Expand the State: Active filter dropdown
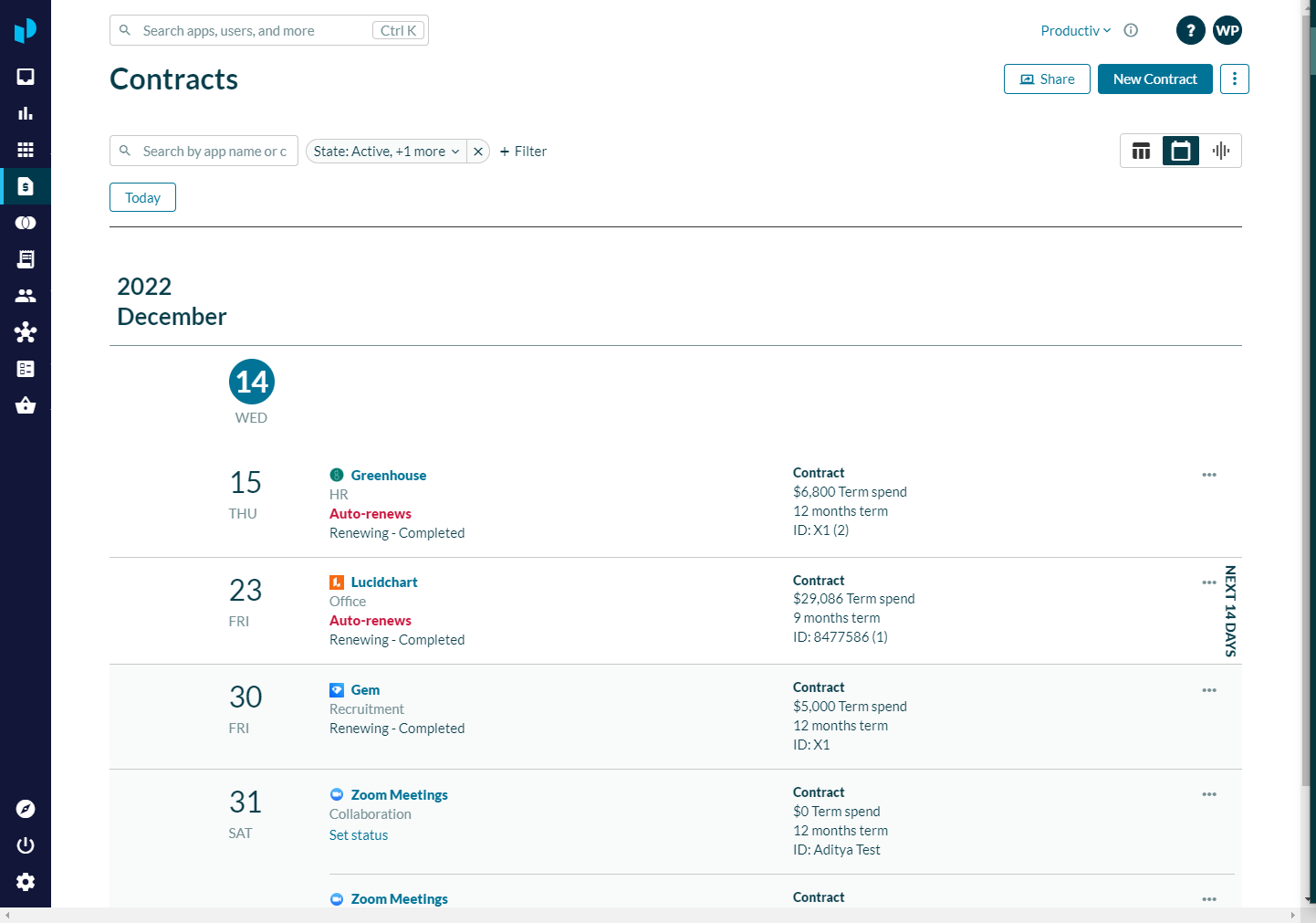This screenshot has width=1316, height=923. 386,152
